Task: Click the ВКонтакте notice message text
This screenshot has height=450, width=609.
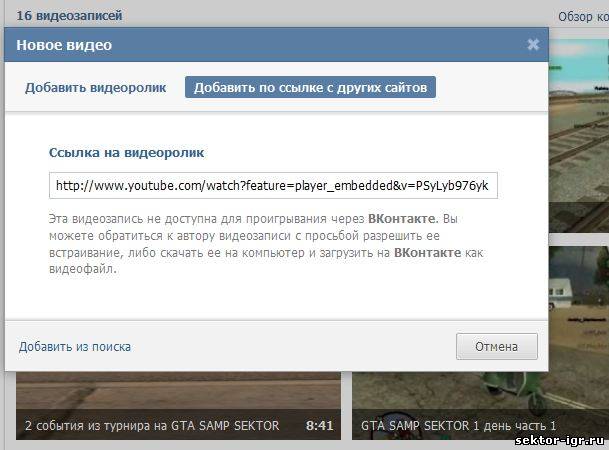Action: [266, 243]
